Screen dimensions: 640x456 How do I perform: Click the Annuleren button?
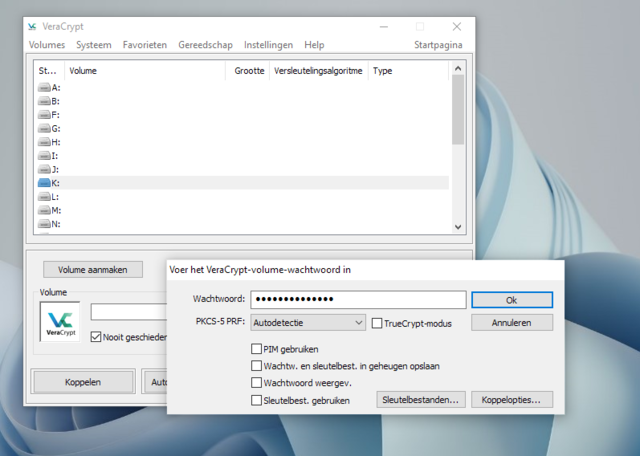click(x=512, y=323)
